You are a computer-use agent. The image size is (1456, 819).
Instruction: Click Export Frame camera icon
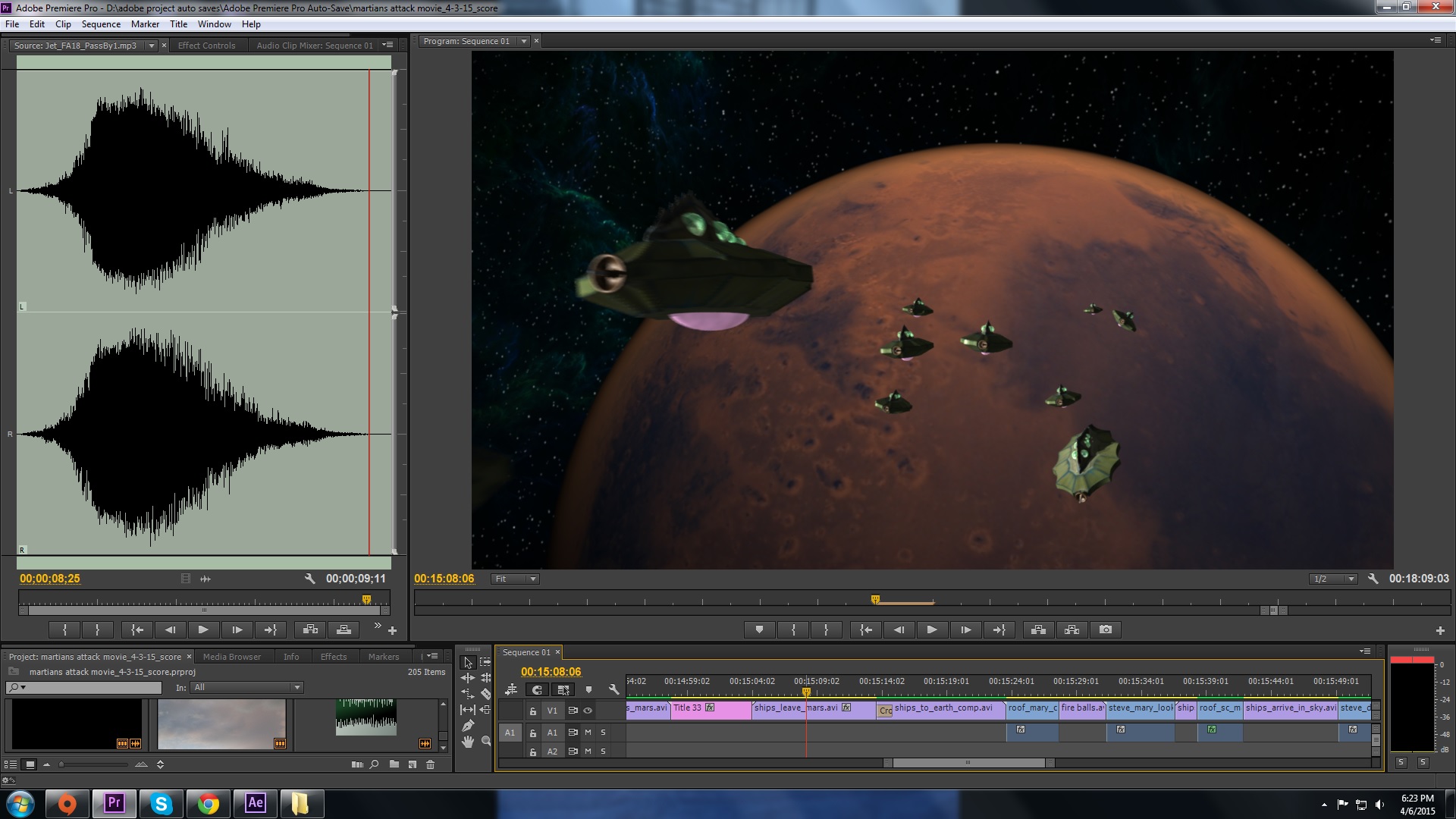pos(1106,629)
